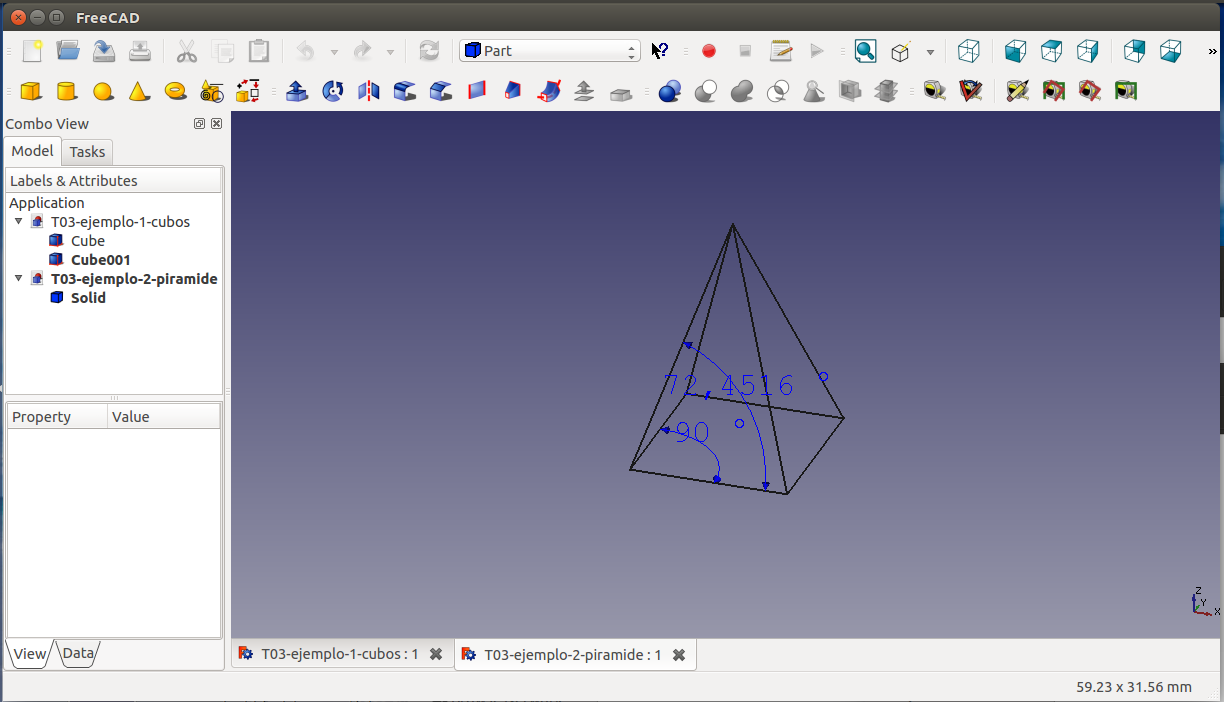The height and width of the screenshot is (702, 1224).
Task: Switch to the T03-ejemplo-1-cubos document tab
Action: click(339, 654)
